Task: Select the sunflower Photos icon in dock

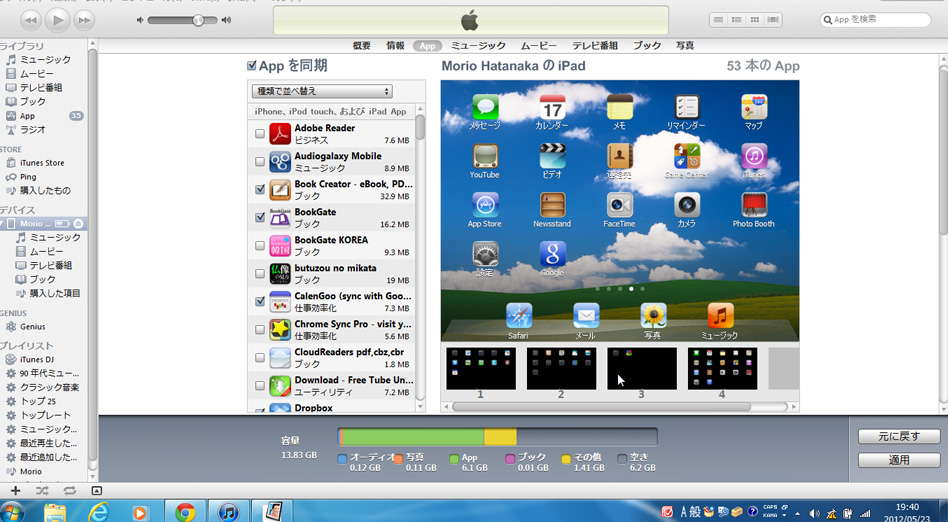Action: pos(654,316)
